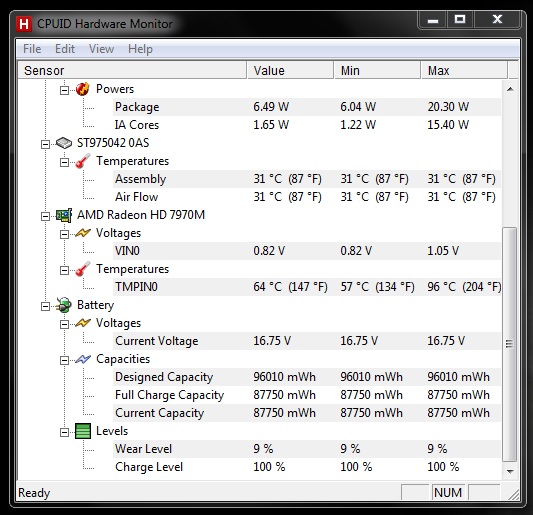Click the Sensor column header
The width and height of the screenshot is (533, 515).
pyautogui.click(x=132, y=70)
